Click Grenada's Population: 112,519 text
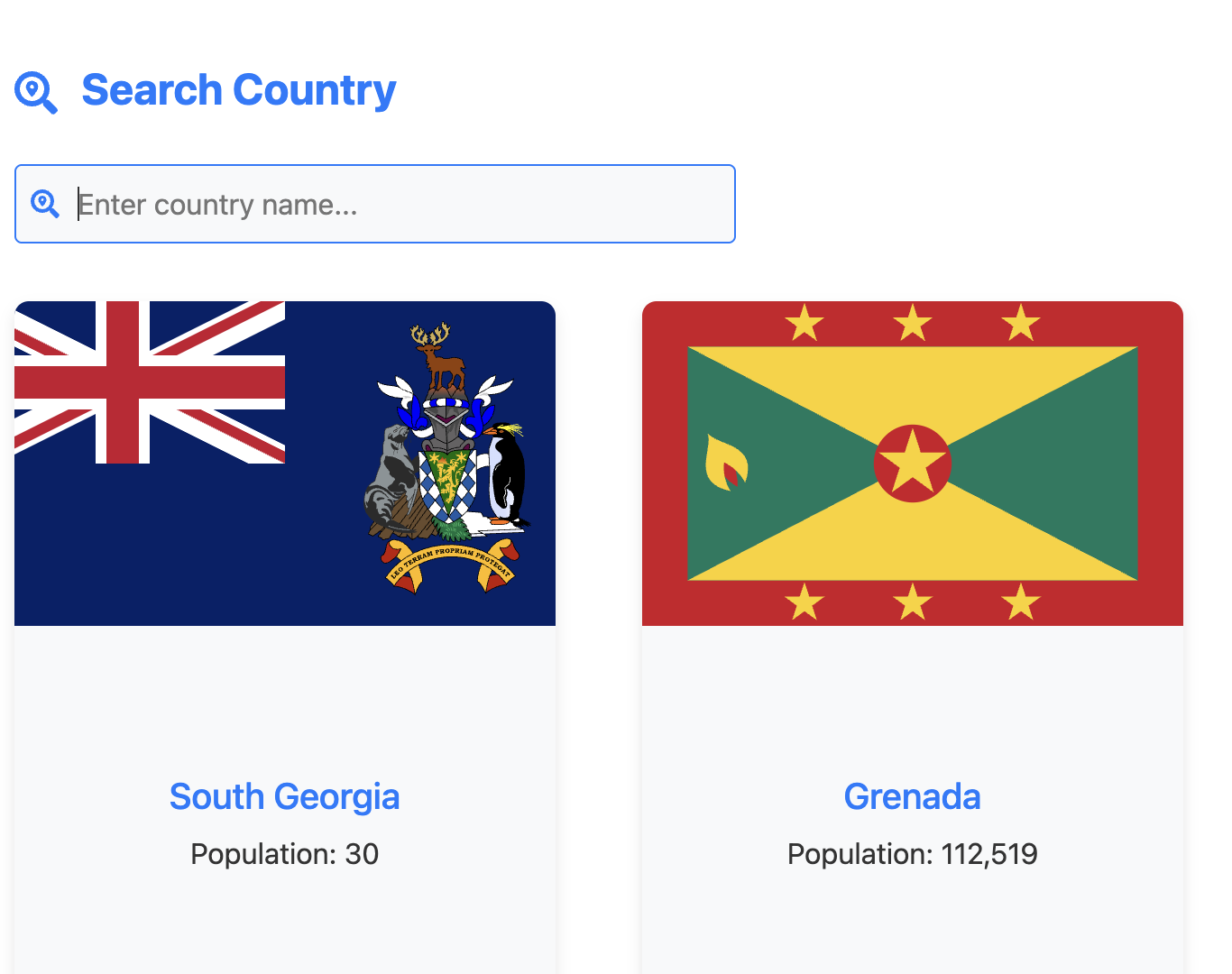This screenshot has width=1232, height=974. tap(912, 854)
